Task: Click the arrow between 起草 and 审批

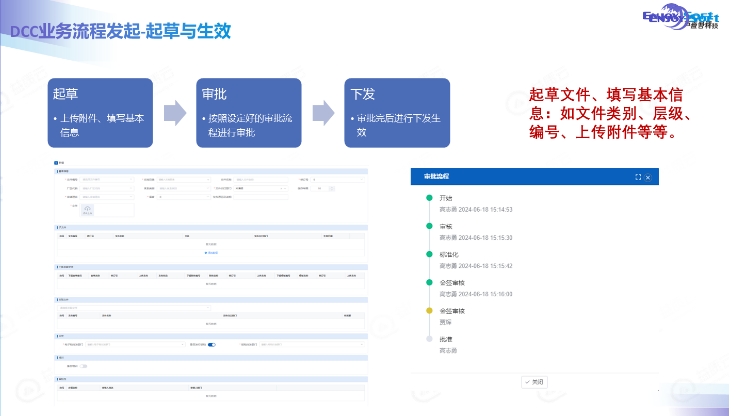Action: pos(175,113)
